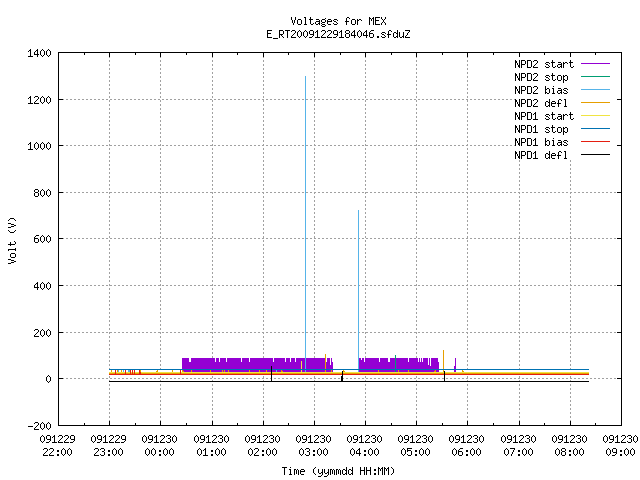This screenshot has height=480, width=640.
Task: Click the '091230 07:00' x-axis tick label
Action: (518, 446)
